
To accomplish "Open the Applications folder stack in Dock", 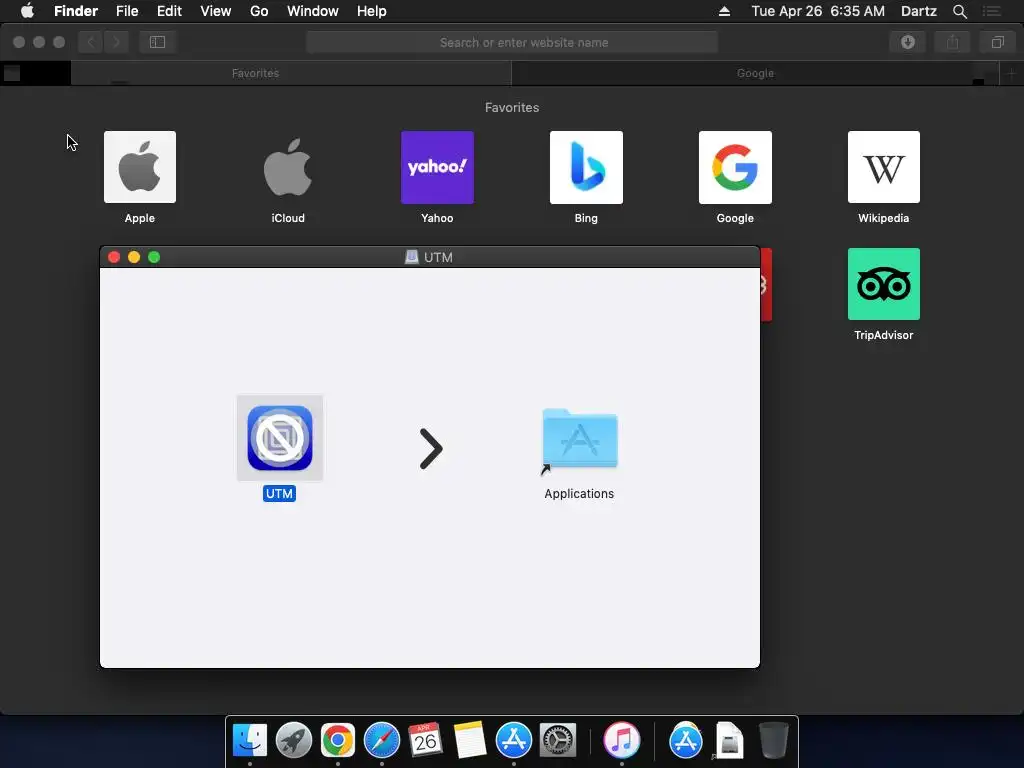I will click(x=686, y=740).
